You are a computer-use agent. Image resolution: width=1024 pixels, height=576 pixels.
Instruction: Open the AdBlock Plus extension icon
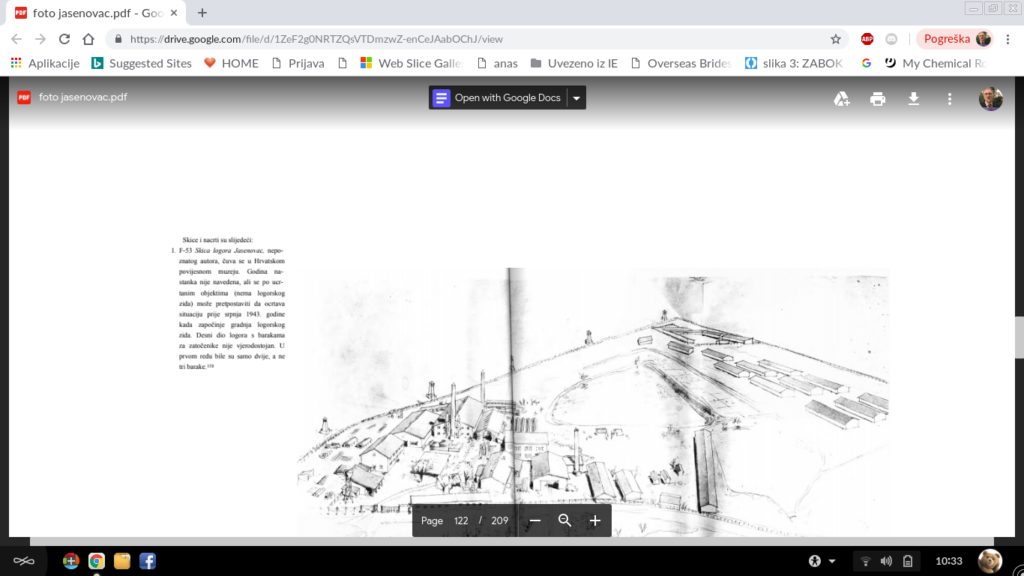point(867,39)
